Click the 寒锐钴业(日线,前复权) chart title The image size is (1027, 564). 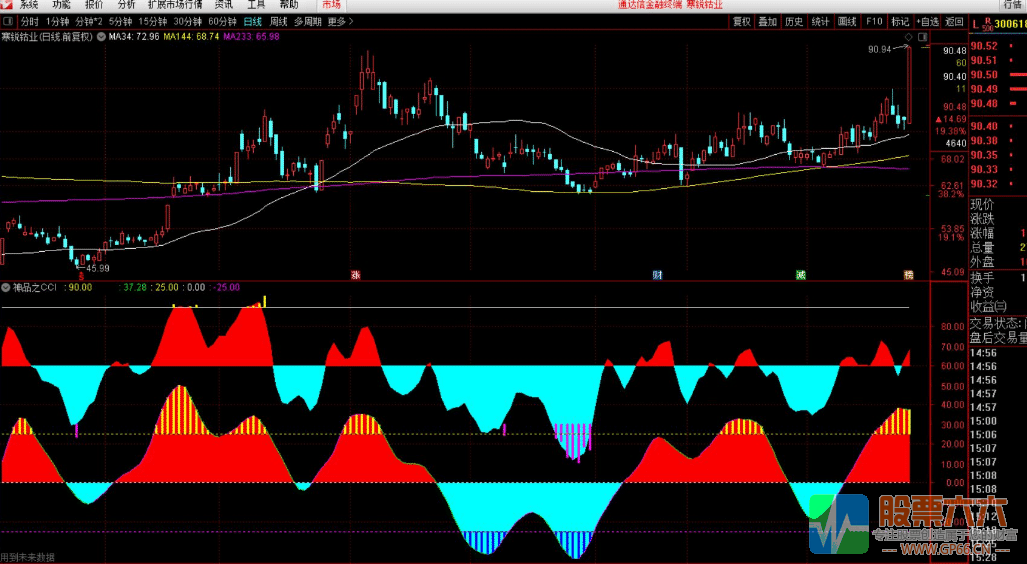coord(47,37)
